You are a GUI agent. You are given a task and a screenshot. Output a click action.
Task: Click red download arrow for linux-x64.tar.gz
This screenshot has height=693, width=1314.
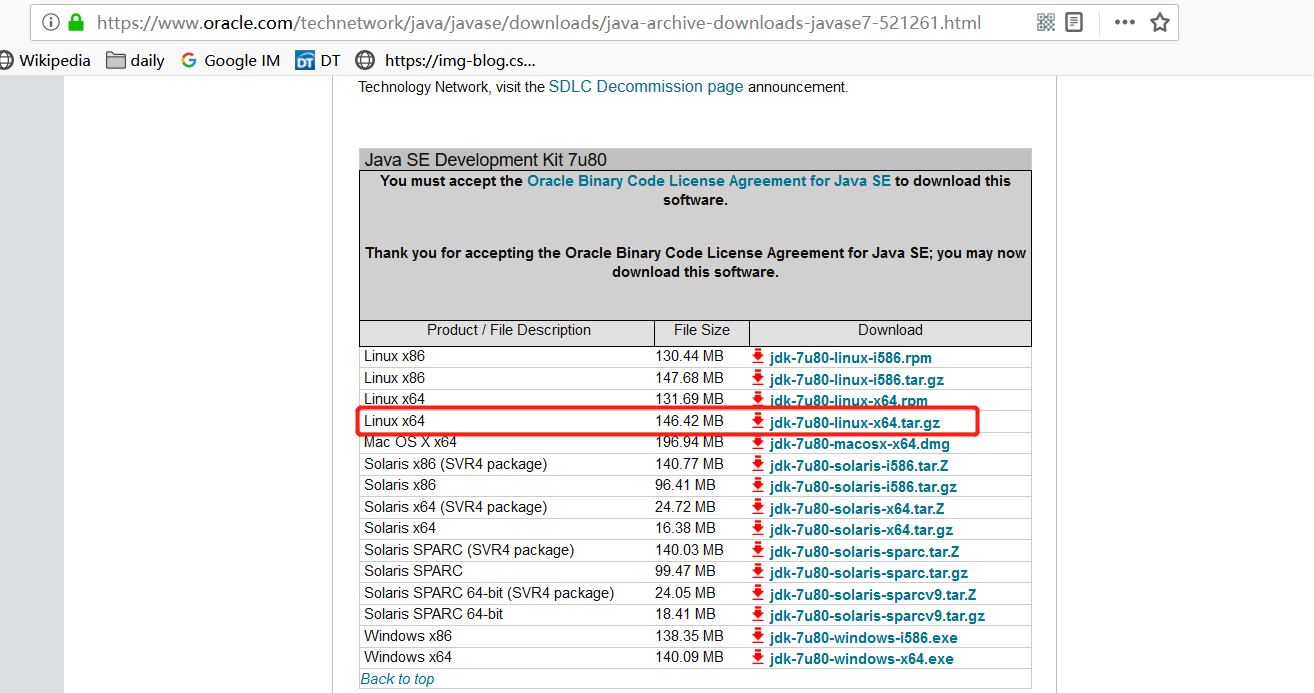click(758, 421)
